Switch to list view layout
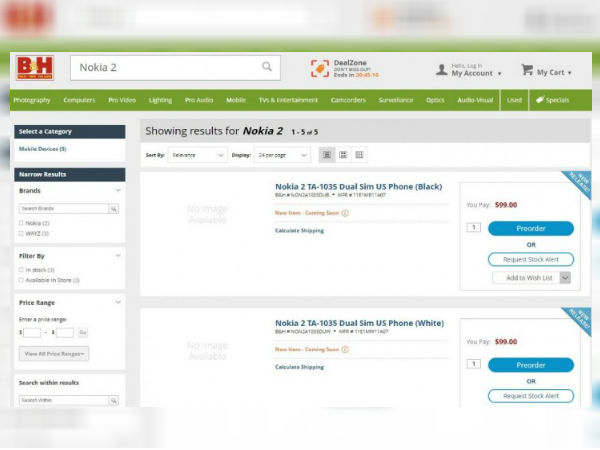The height and width of the screenshot is (450, 600). pos(327,155)
